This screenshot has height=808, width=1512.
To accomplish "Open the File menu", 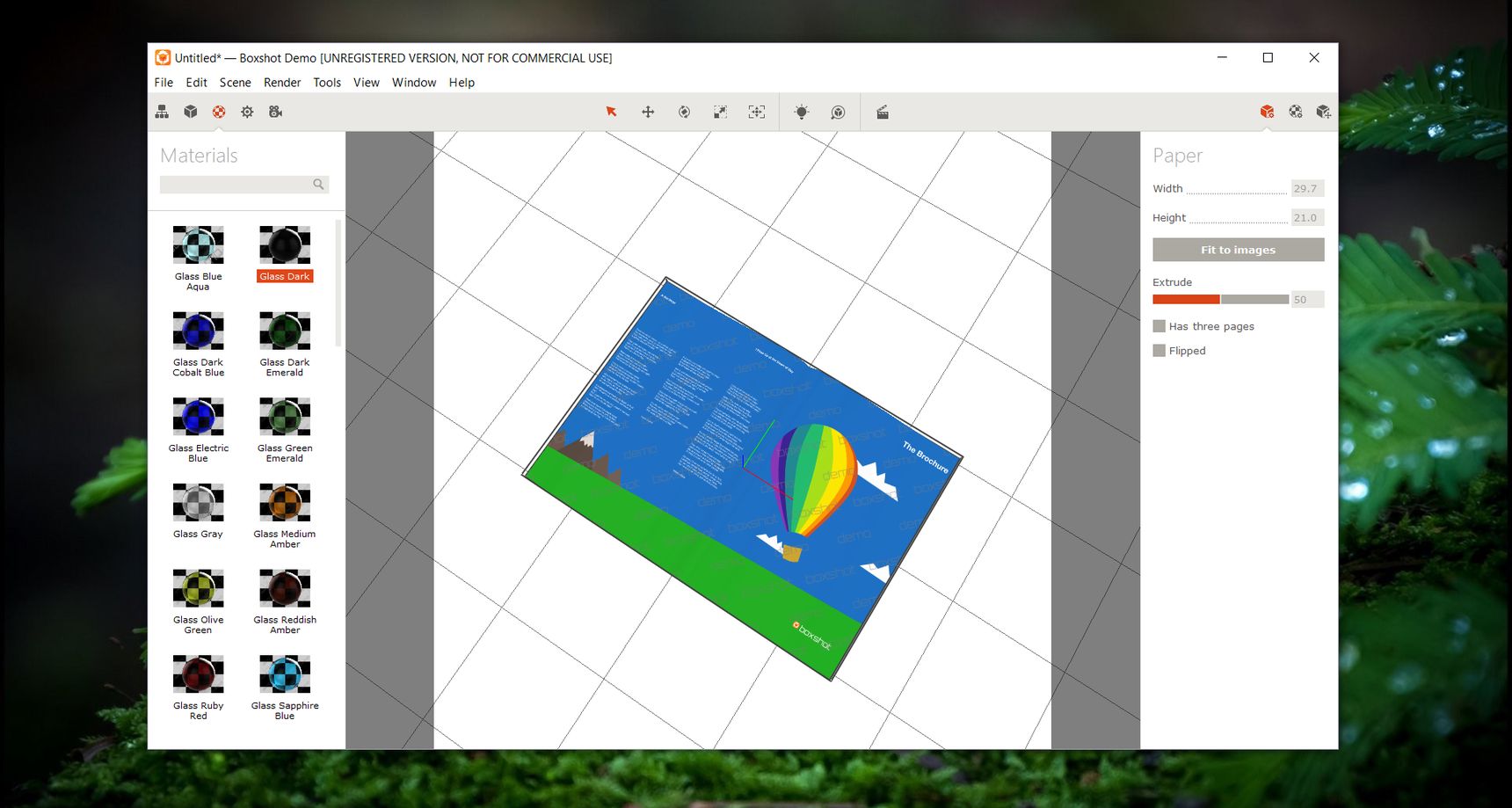I will coord(164,83).
